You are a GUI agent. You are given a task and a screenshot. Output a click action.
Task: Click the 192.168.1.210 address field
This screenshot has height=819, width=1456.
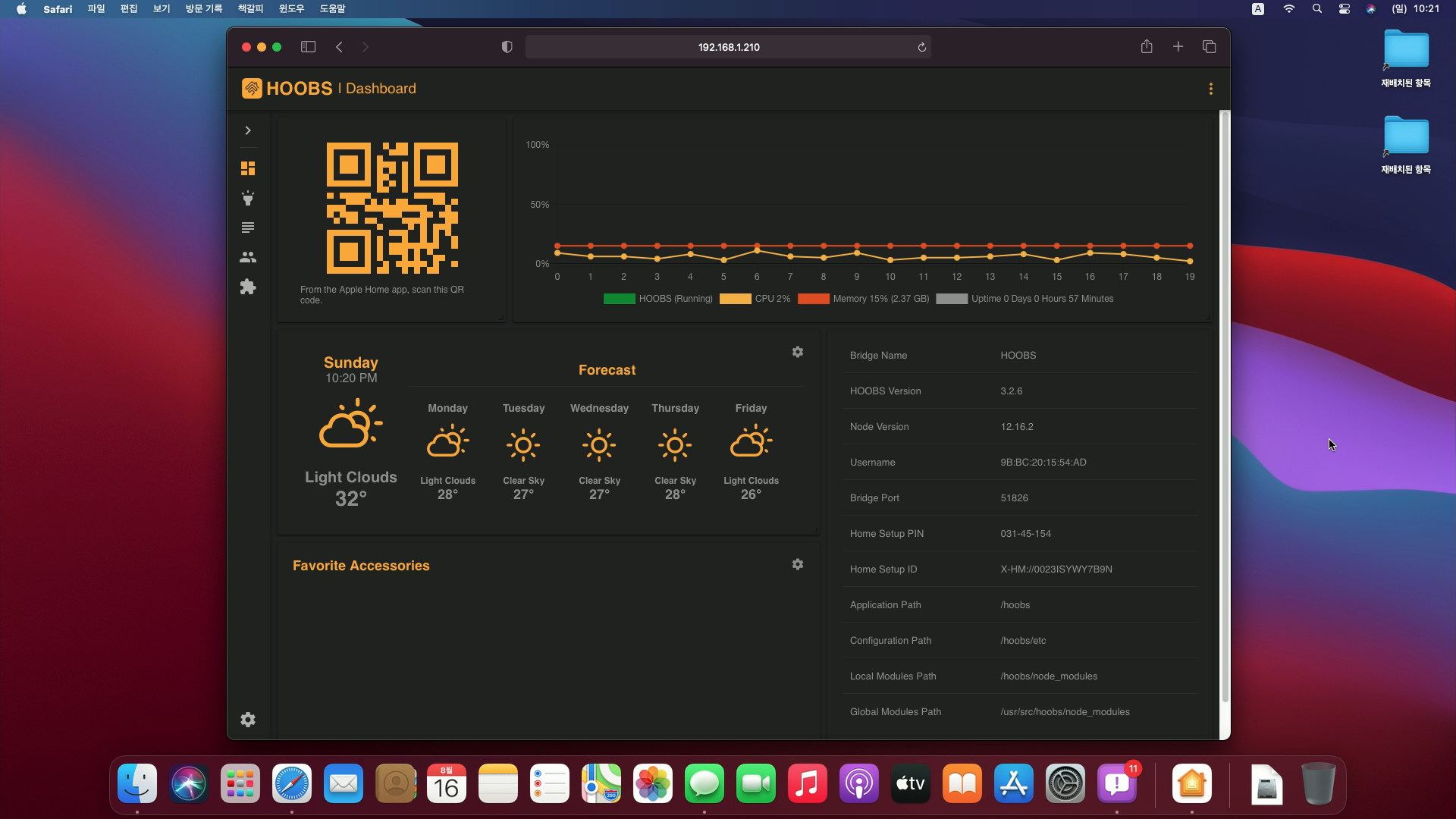coord(728,47)
